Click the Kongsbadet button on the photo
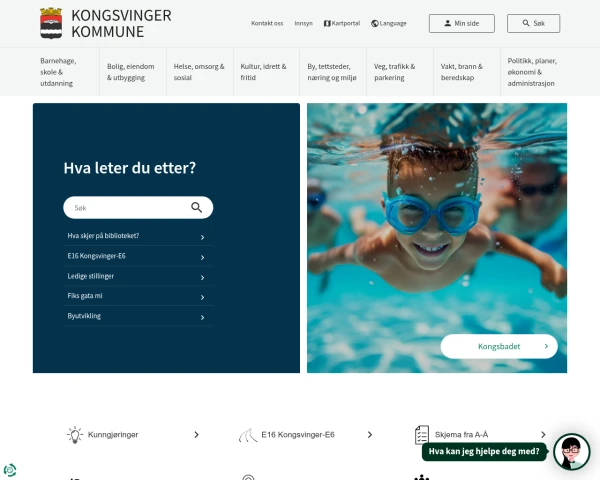 point(499,346)
